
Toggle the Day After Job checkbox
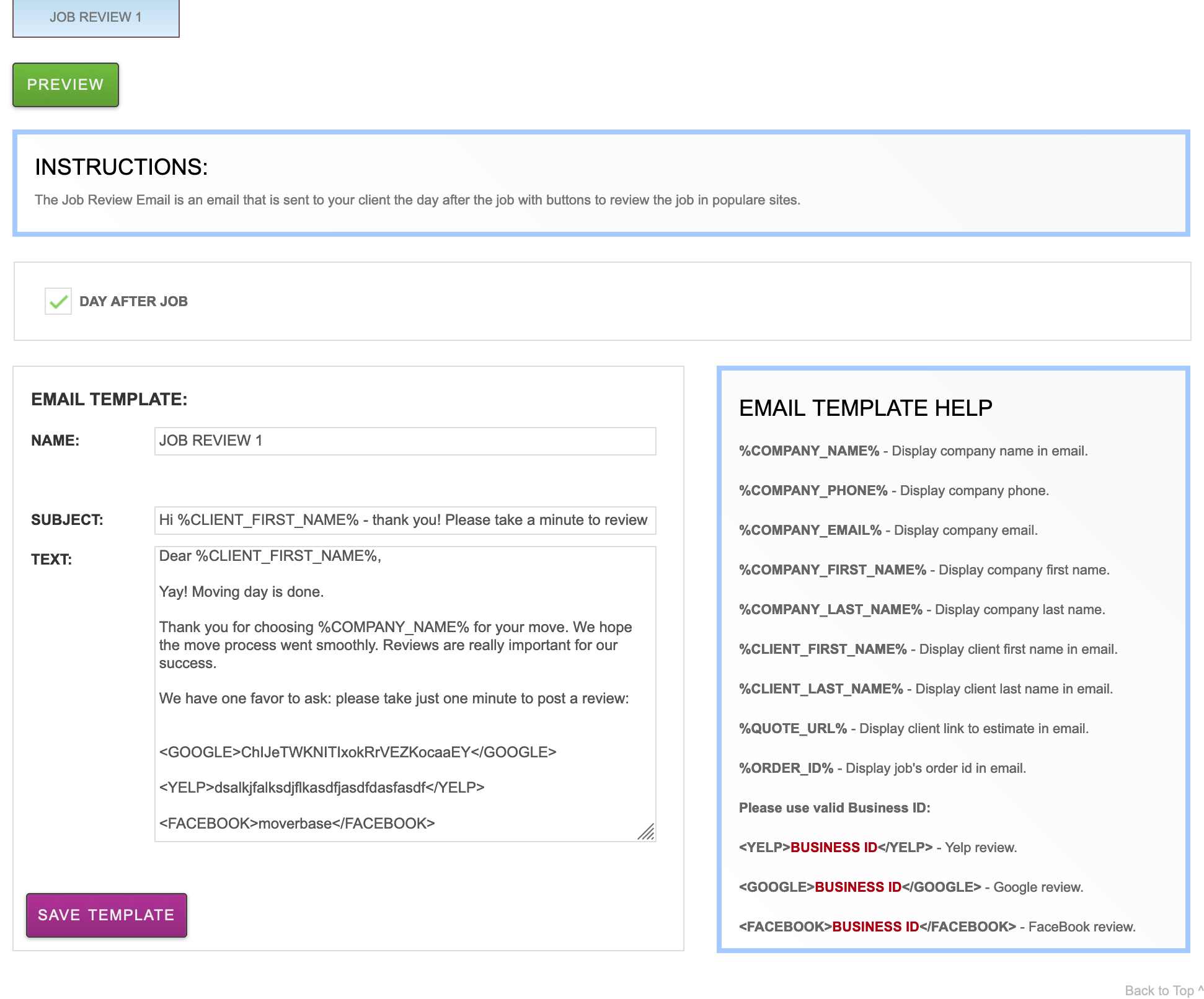(58, 301)
